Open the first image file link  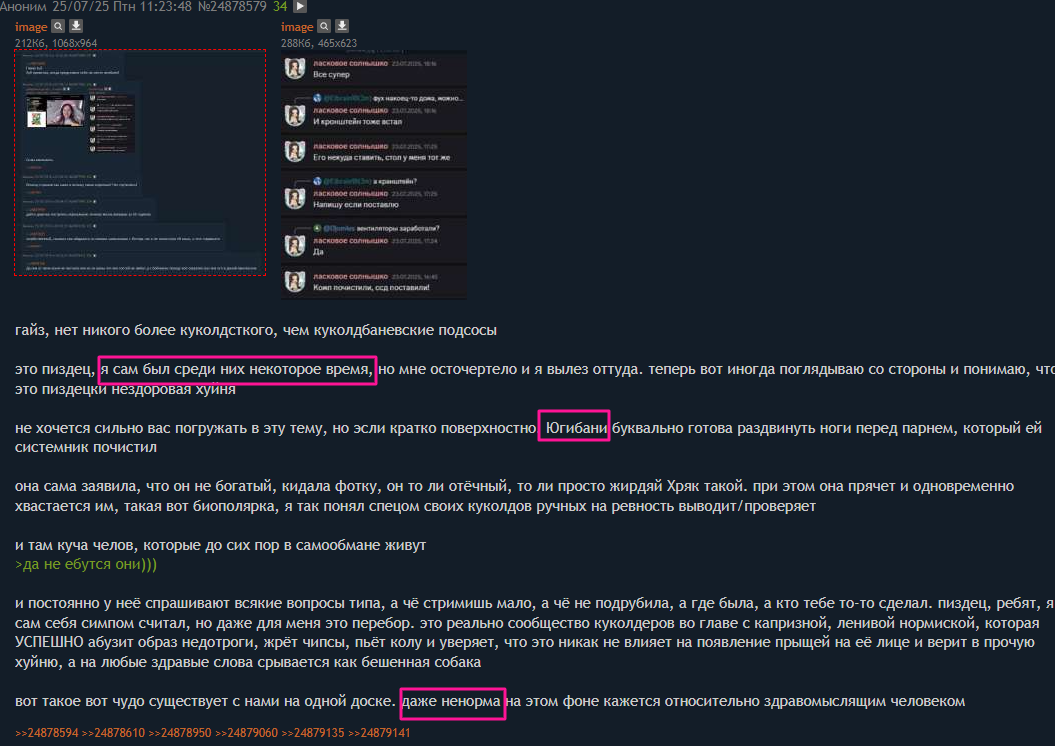click(x=31, y=27)
